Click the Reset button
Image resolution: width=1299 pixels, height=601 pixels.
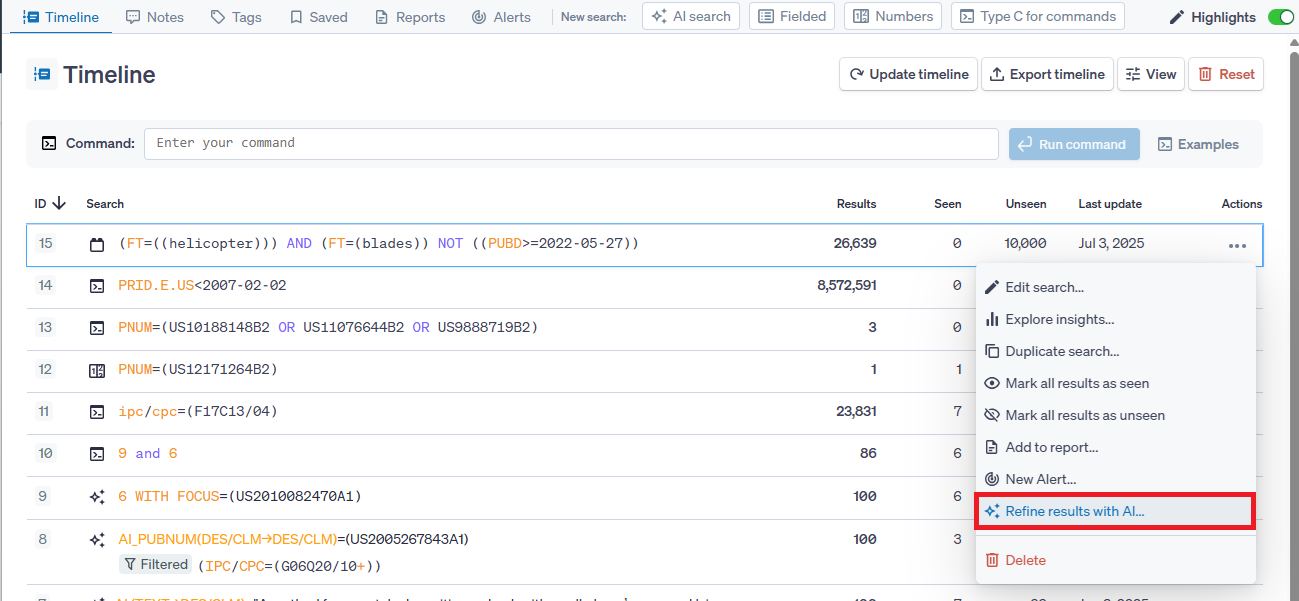[x=1225, y=74]
